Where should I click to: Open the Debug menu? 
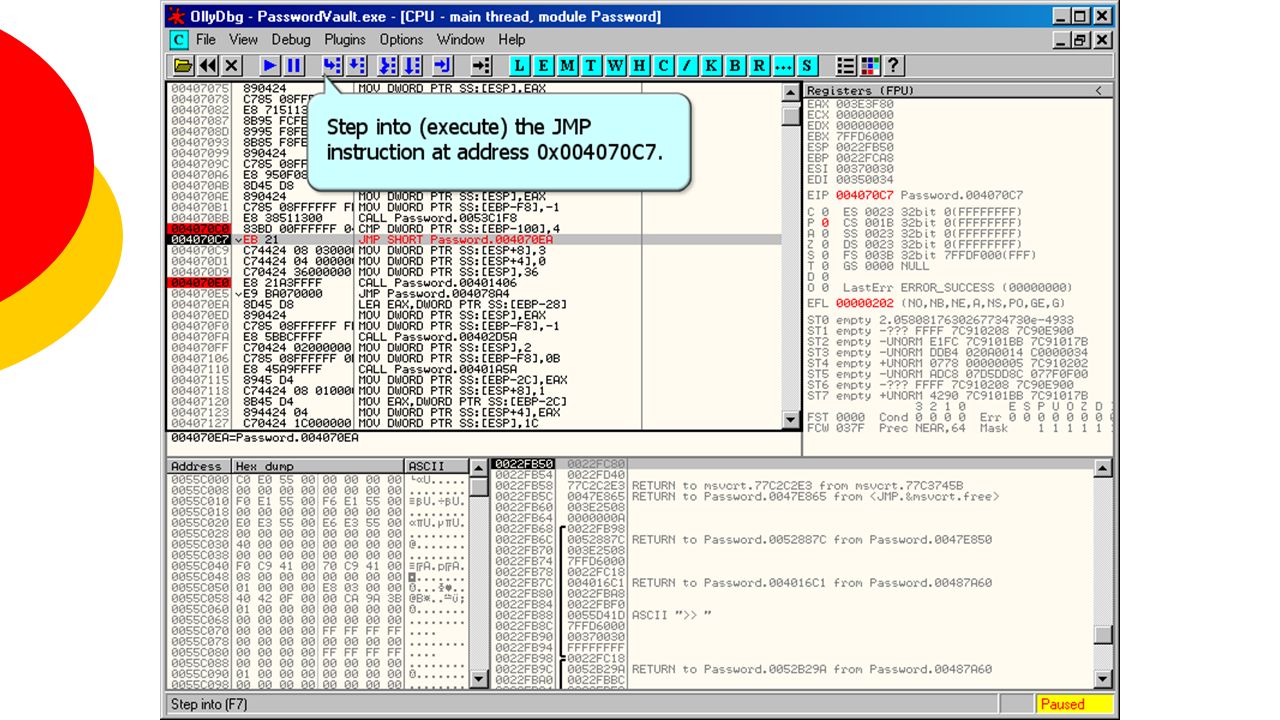pyautogui.click(x=291, y=40)
